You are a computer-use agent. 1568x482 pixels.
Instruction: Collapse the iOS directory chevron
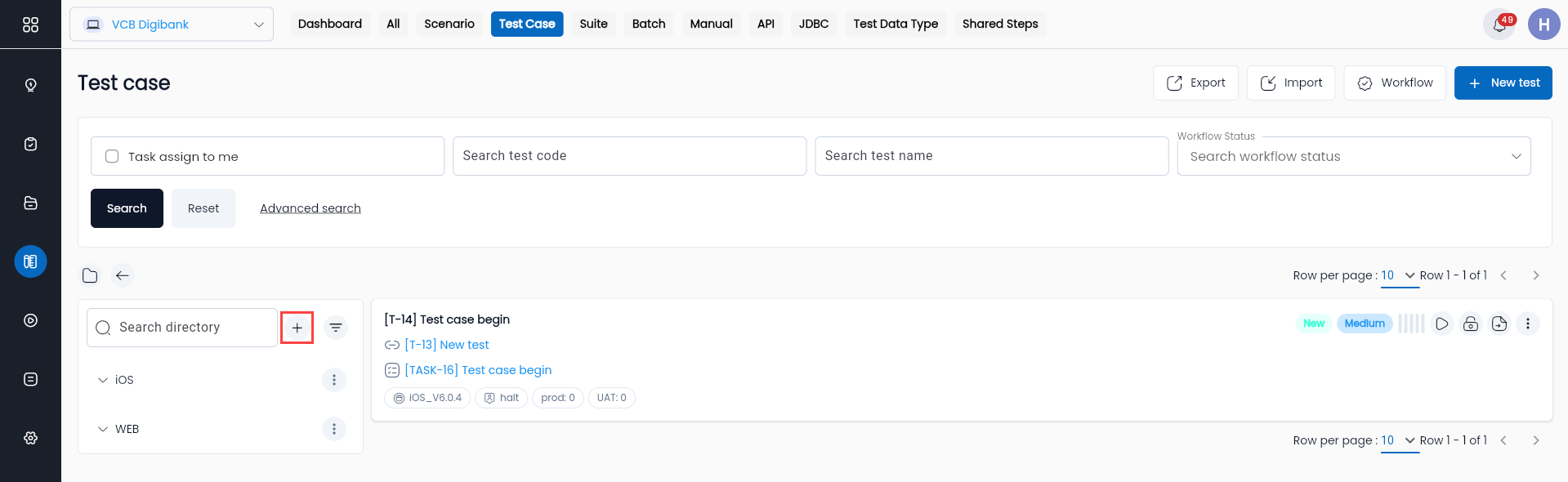coord(103,380)
